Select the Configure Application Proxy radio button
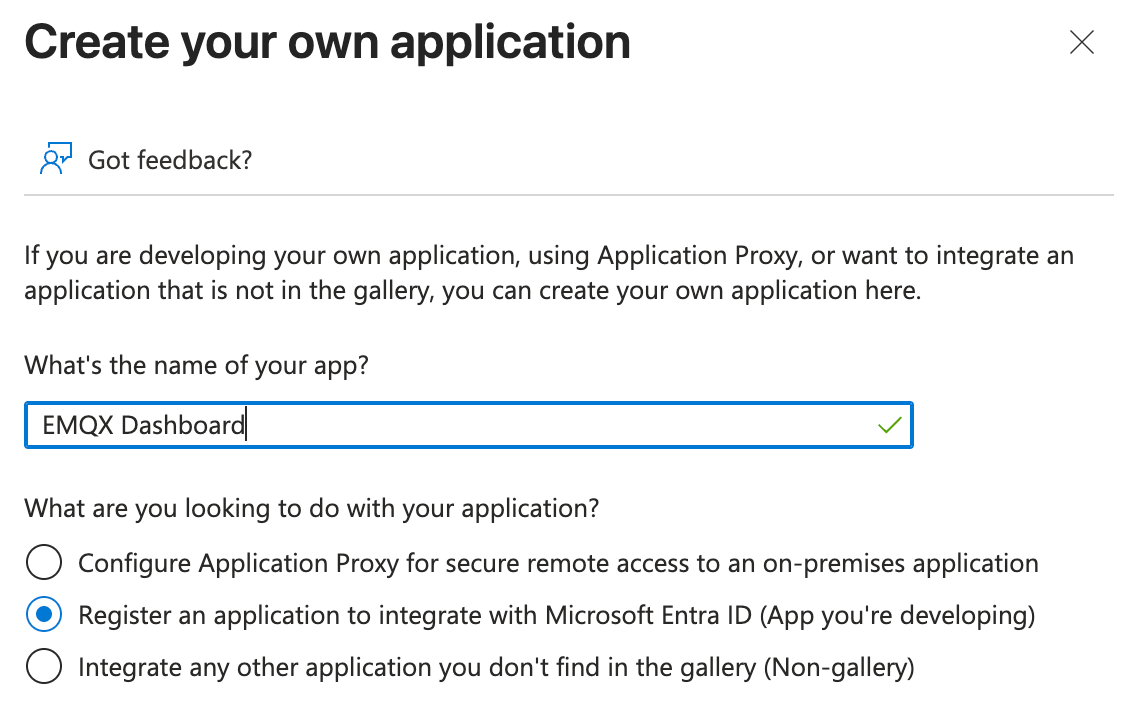The height and width of the screenshot is (716, 1132). (44, 563)
